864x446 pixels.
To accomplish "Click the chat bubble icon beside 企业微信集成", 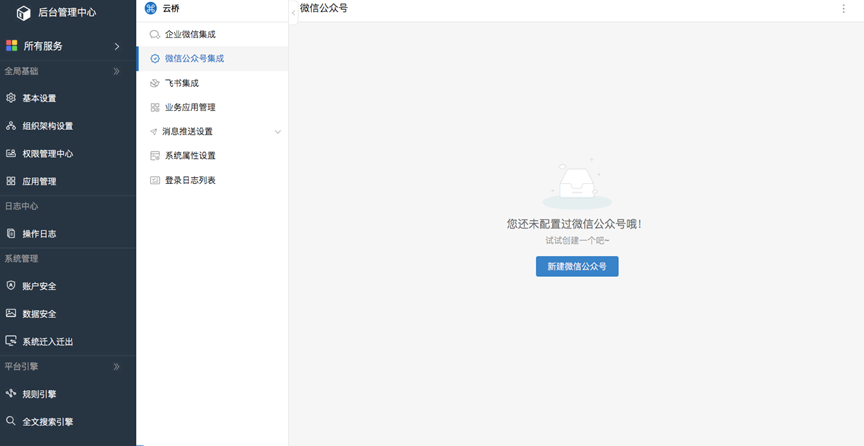I will click(x=155, y=34).
